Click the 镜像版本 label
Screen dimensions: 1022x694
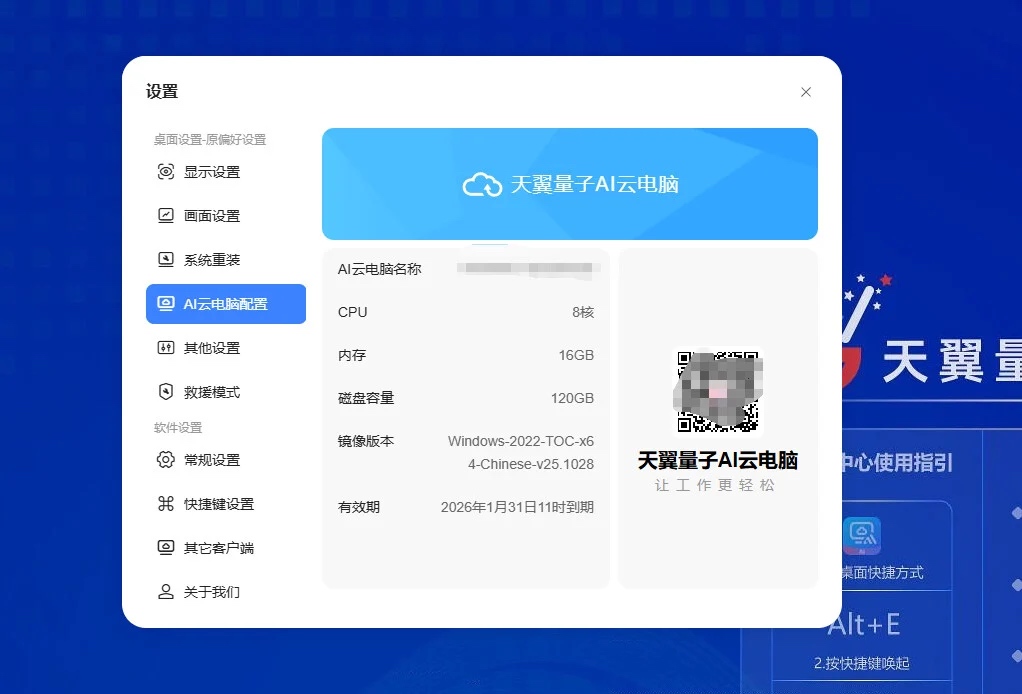[x=366, y=441]
